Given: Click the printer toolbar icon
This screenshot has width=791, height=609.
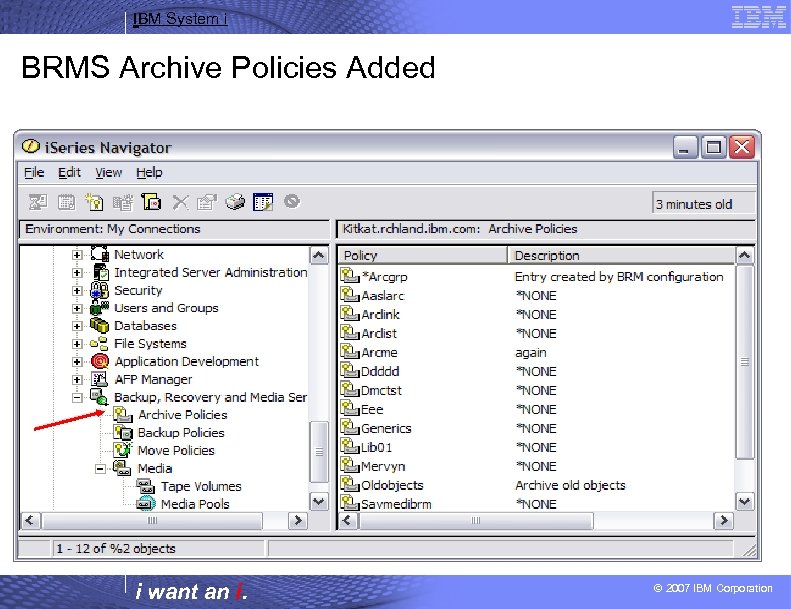Looking at the screenshot, I should coord(235,202).
